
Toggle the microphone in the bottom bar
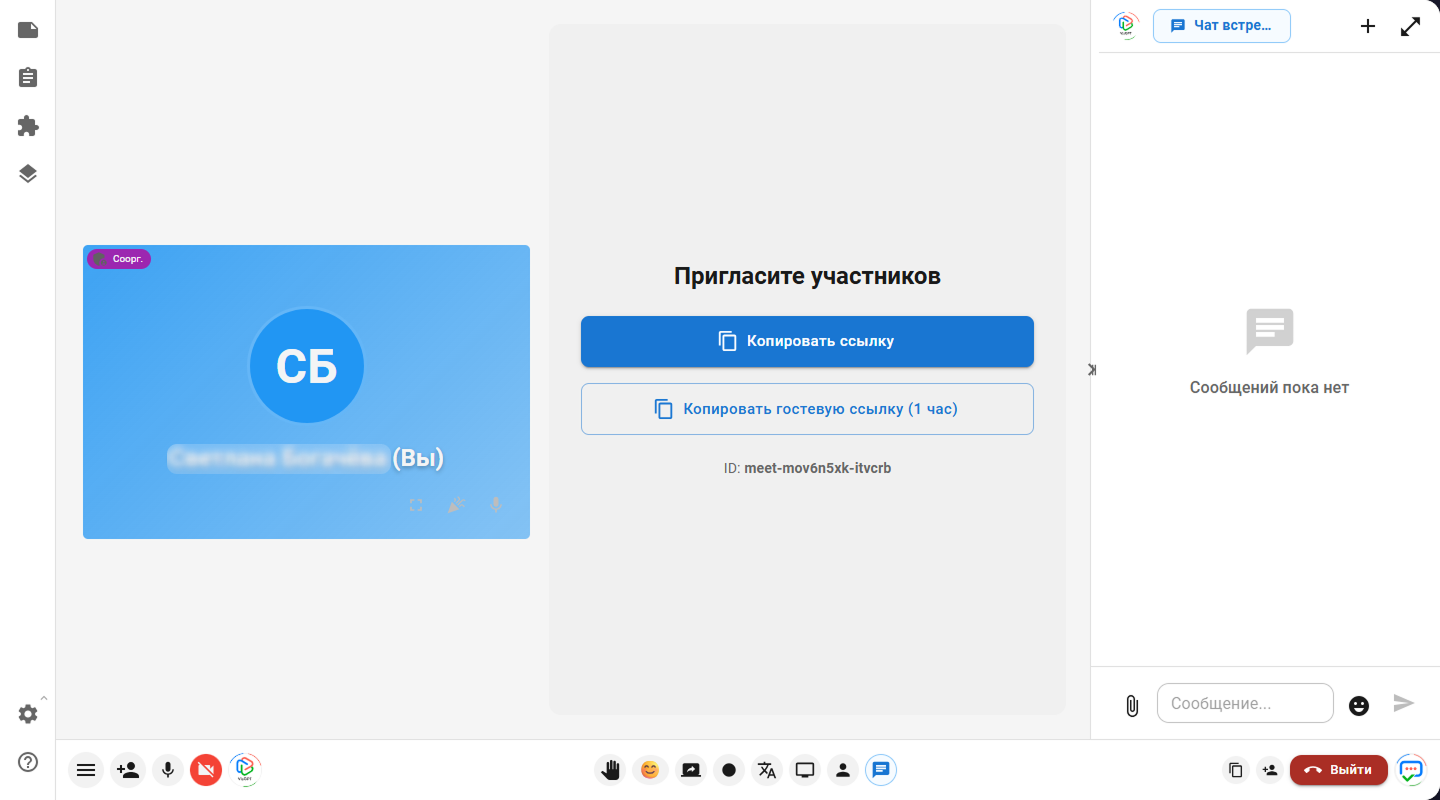(168, 770)
